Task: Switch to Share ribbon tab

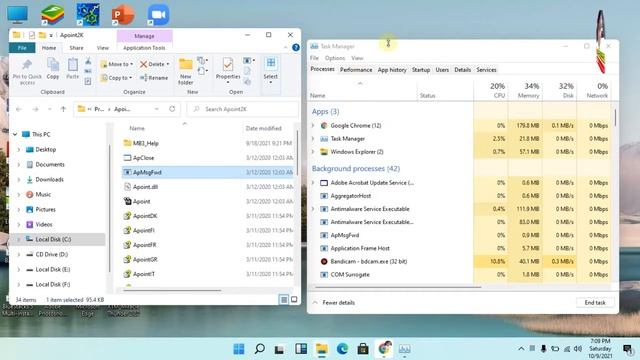Action: click(x=76, y=48)
